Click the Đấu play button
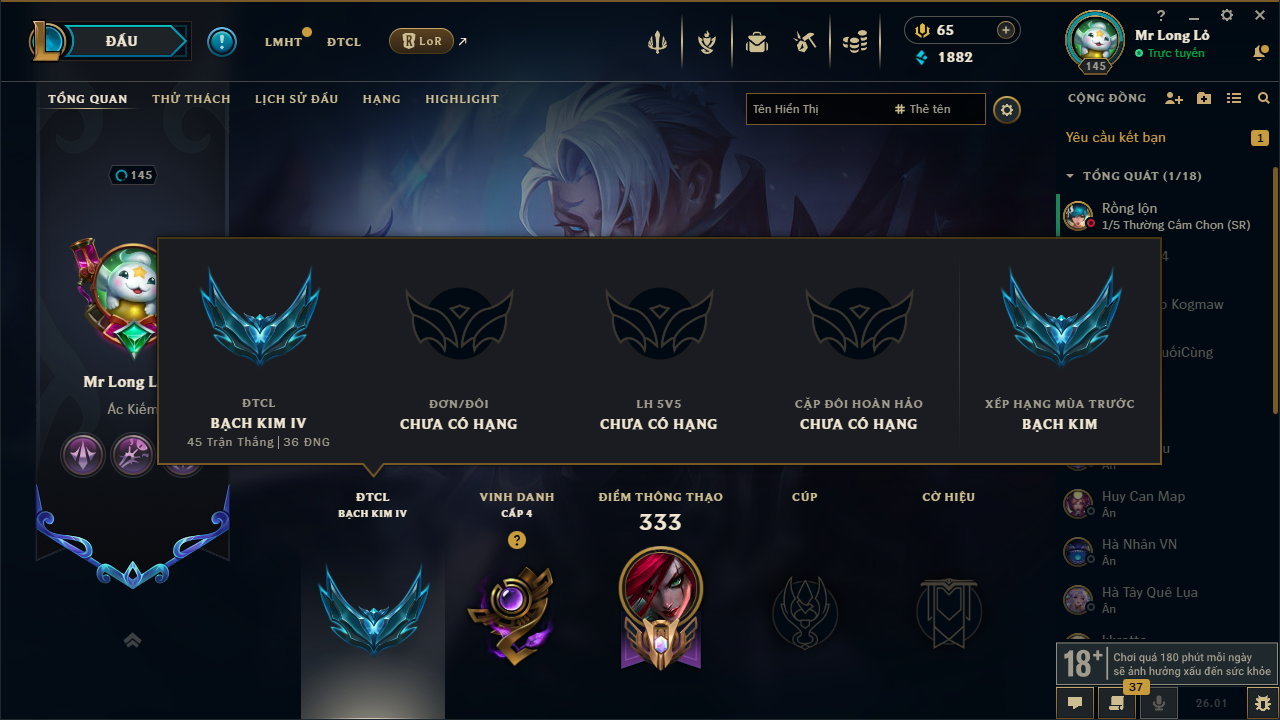The width and height of the screenshot is (1280, 720). coord(121,41)
